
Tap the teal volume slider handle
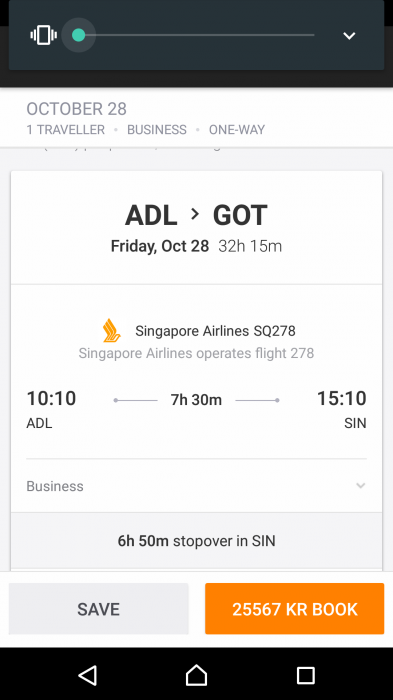[79, 35]
